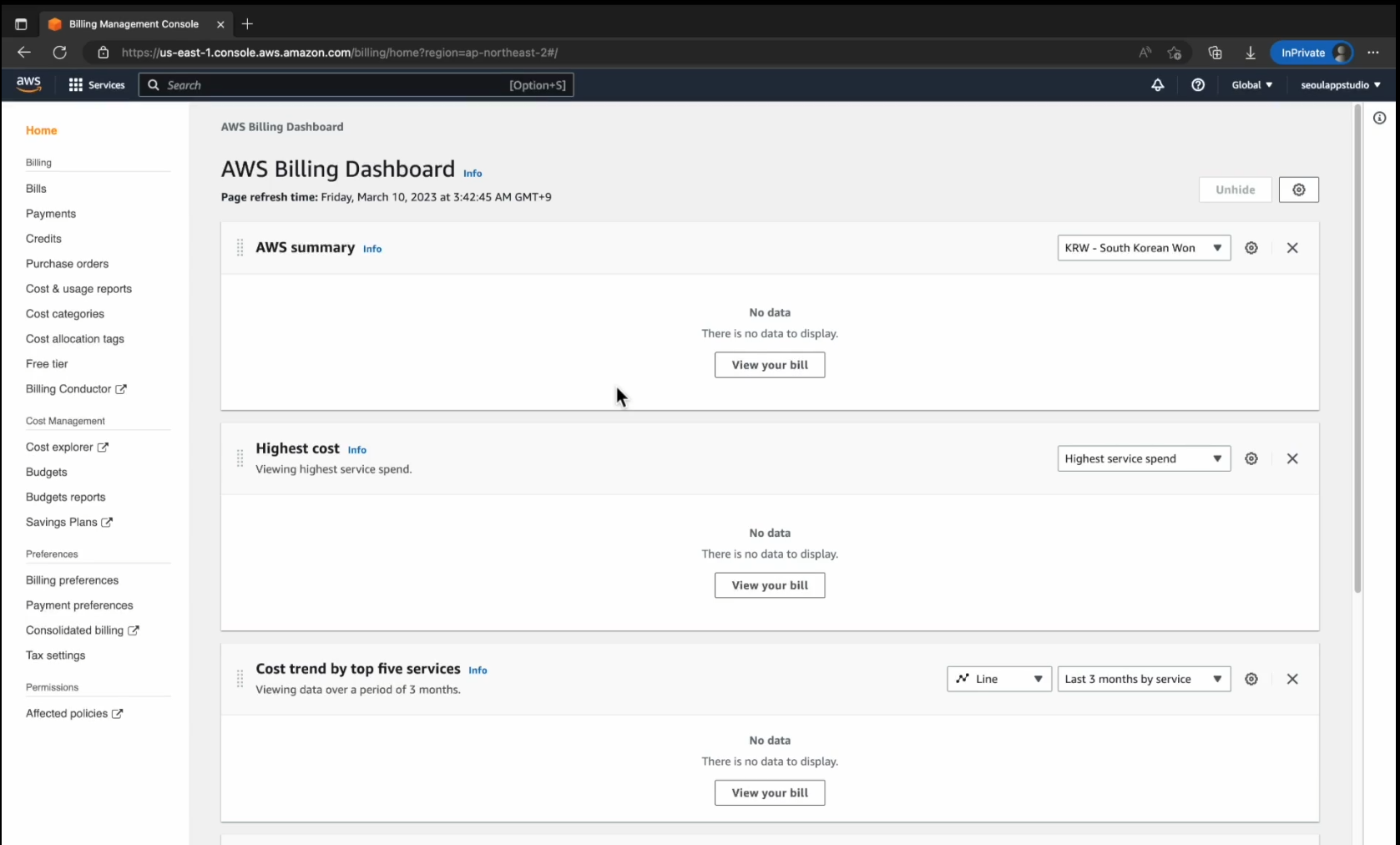
Task: Open the Highest service spend dropdown
Action: point(1144,458)
